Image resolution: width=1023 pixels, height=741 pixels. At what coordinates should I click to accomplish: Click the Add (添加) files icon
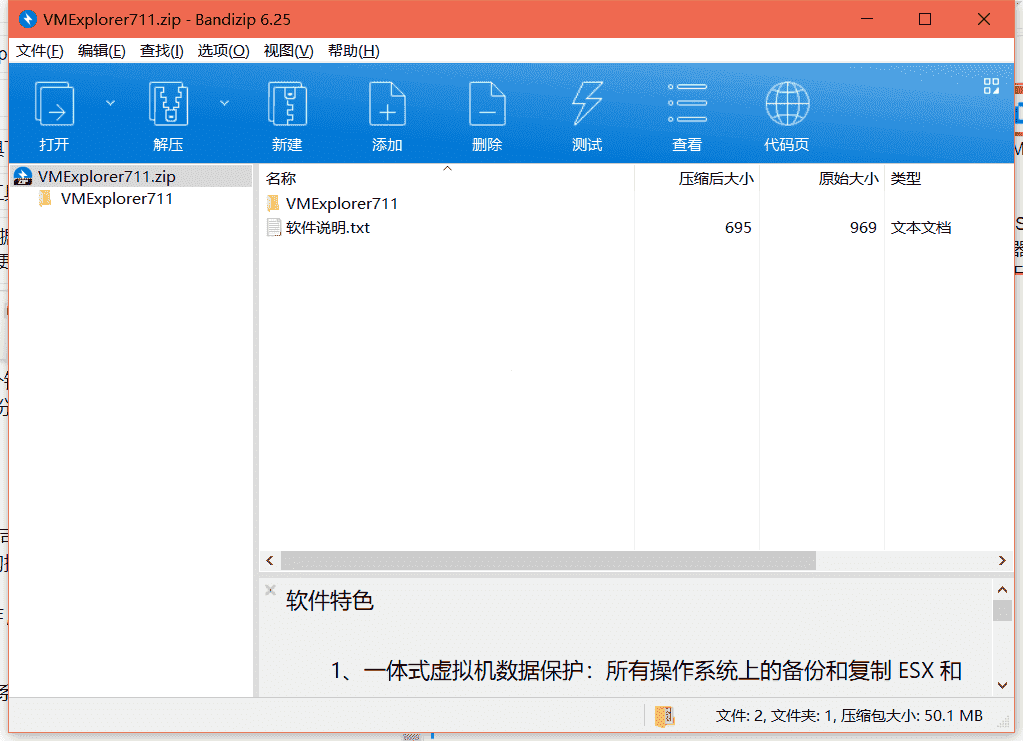[x=387, y=104]
